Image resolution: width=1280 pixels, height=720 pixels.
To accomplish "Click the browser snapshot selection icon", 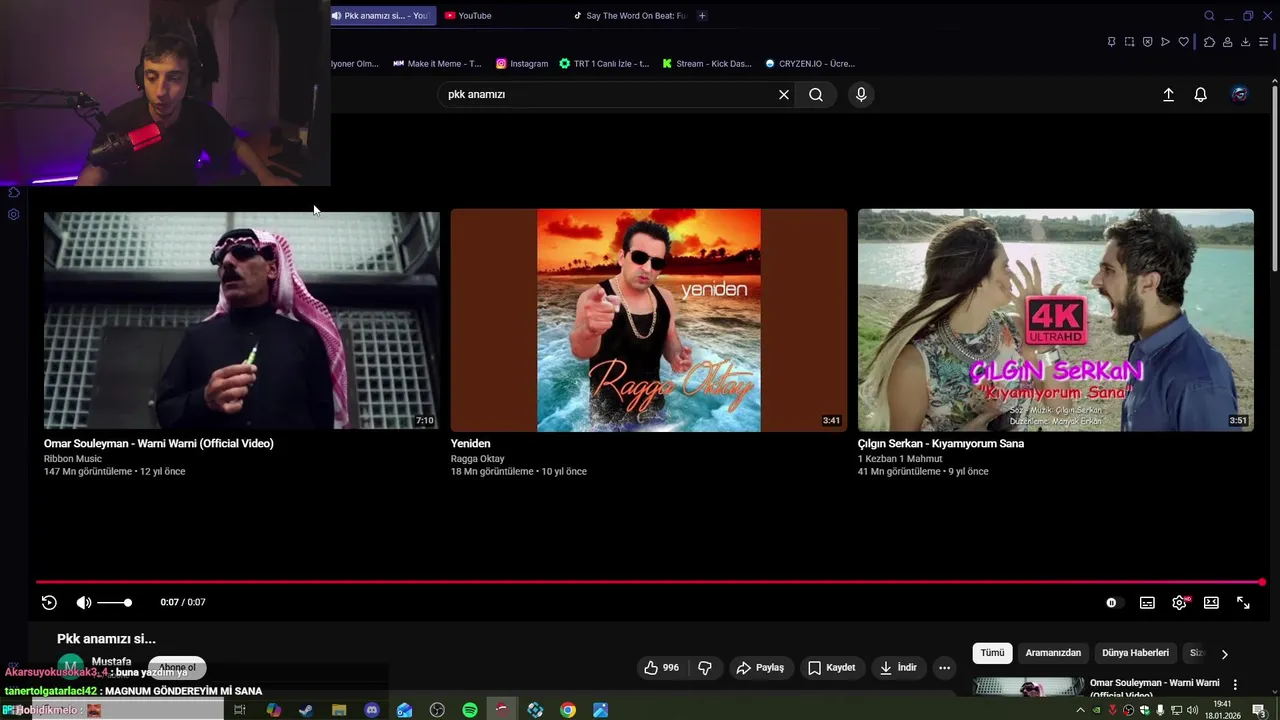I will (x=1129, y=42).
